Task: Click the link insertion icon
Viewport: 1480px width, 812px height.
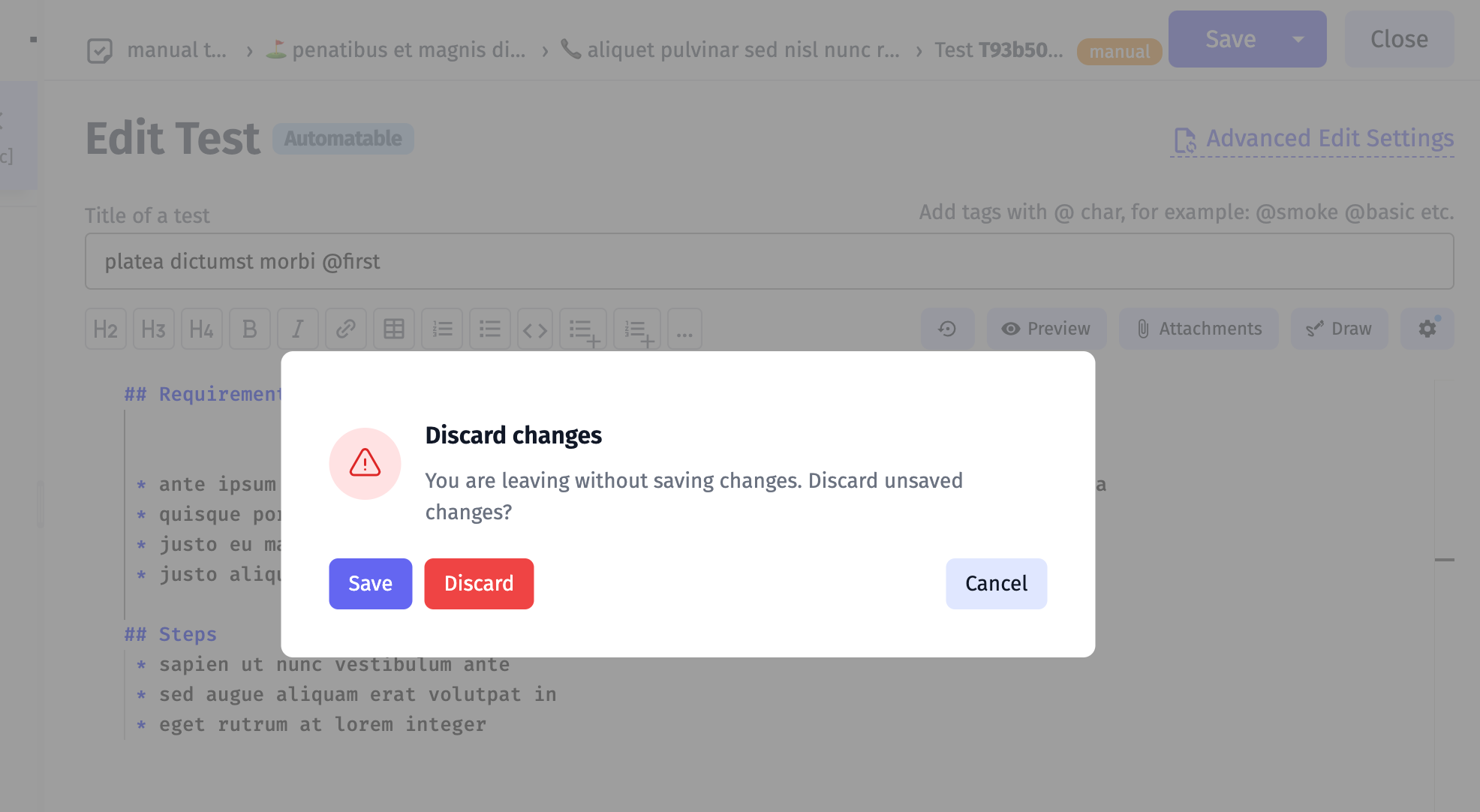Action: tap(346, 328)
